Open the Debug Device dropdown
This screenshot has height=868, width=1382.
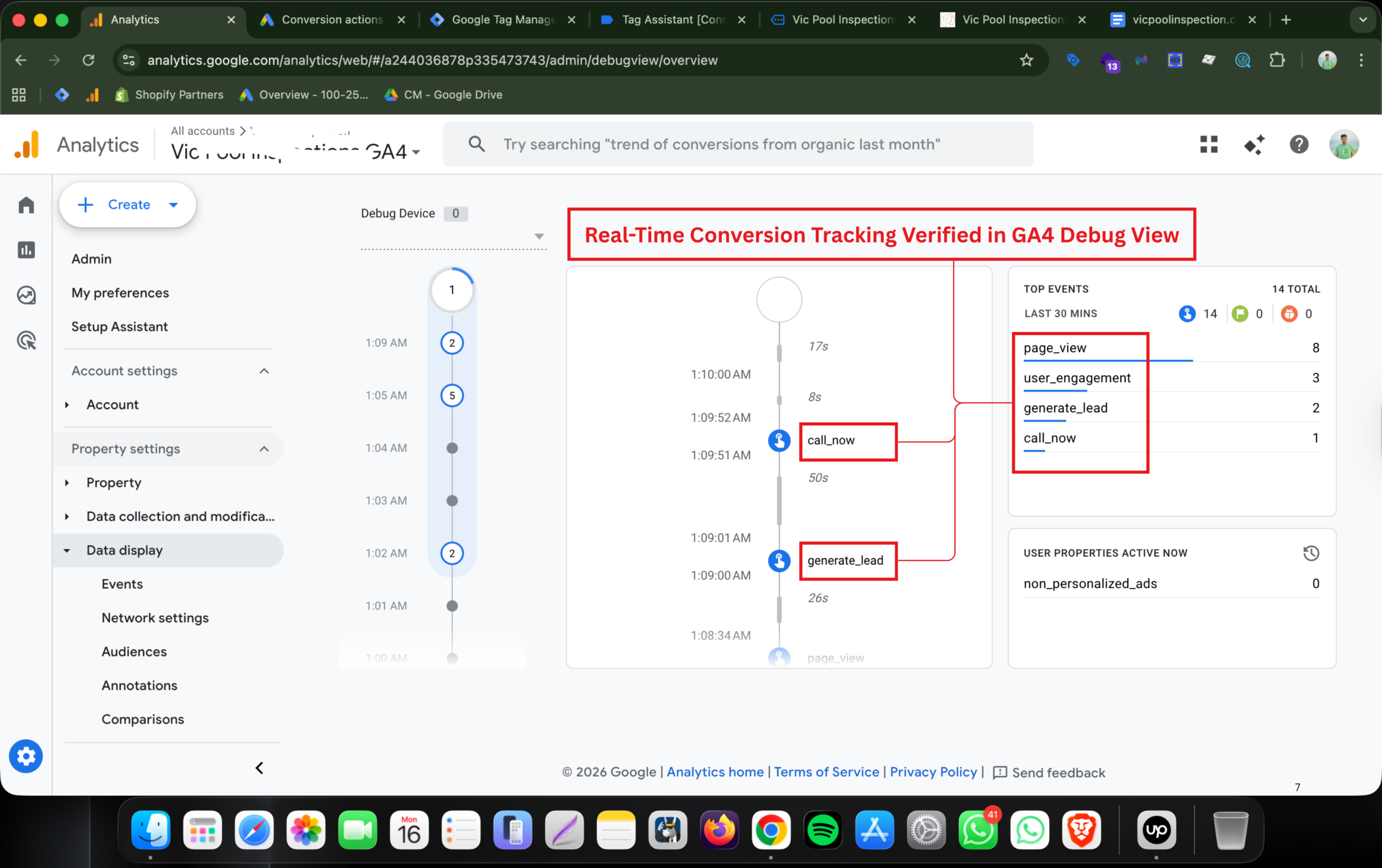(538, 236)
